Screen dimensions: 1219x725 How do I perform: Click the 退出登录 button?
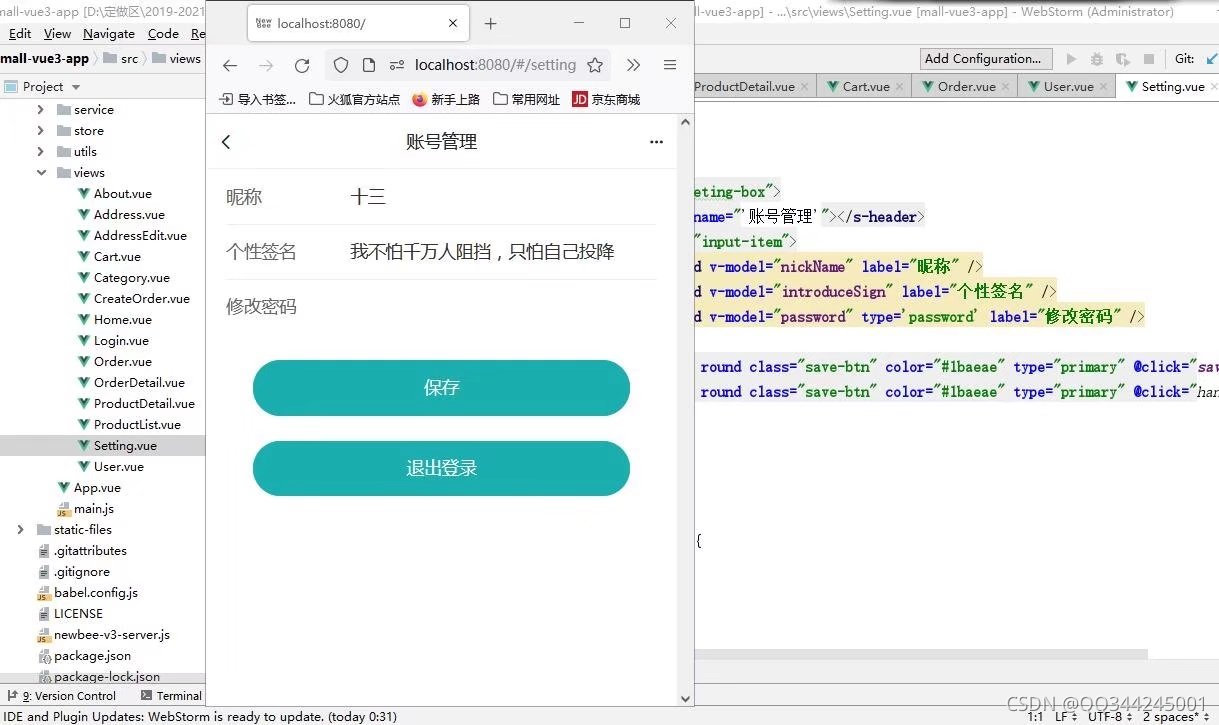(x=441, y=468)
